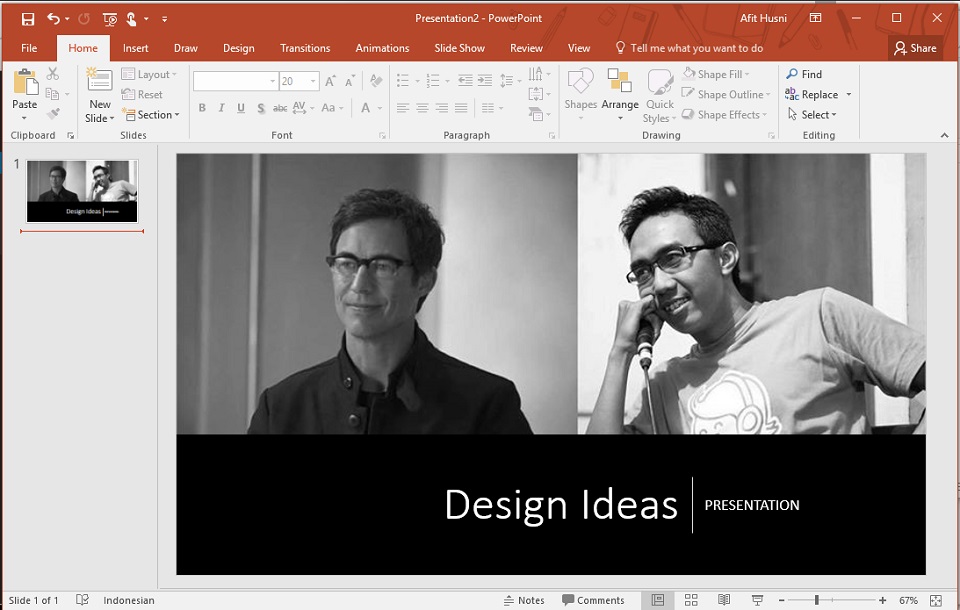Switch to Slide Sorter view in status bar

click(691, 600)
